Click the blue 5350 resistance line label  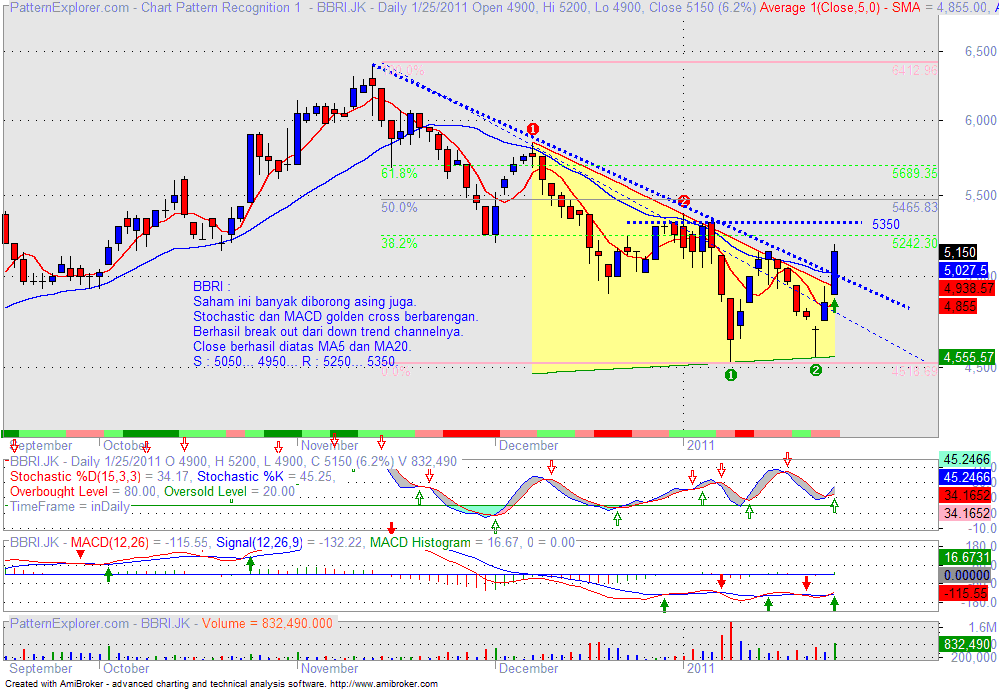(x=886, y=224)
